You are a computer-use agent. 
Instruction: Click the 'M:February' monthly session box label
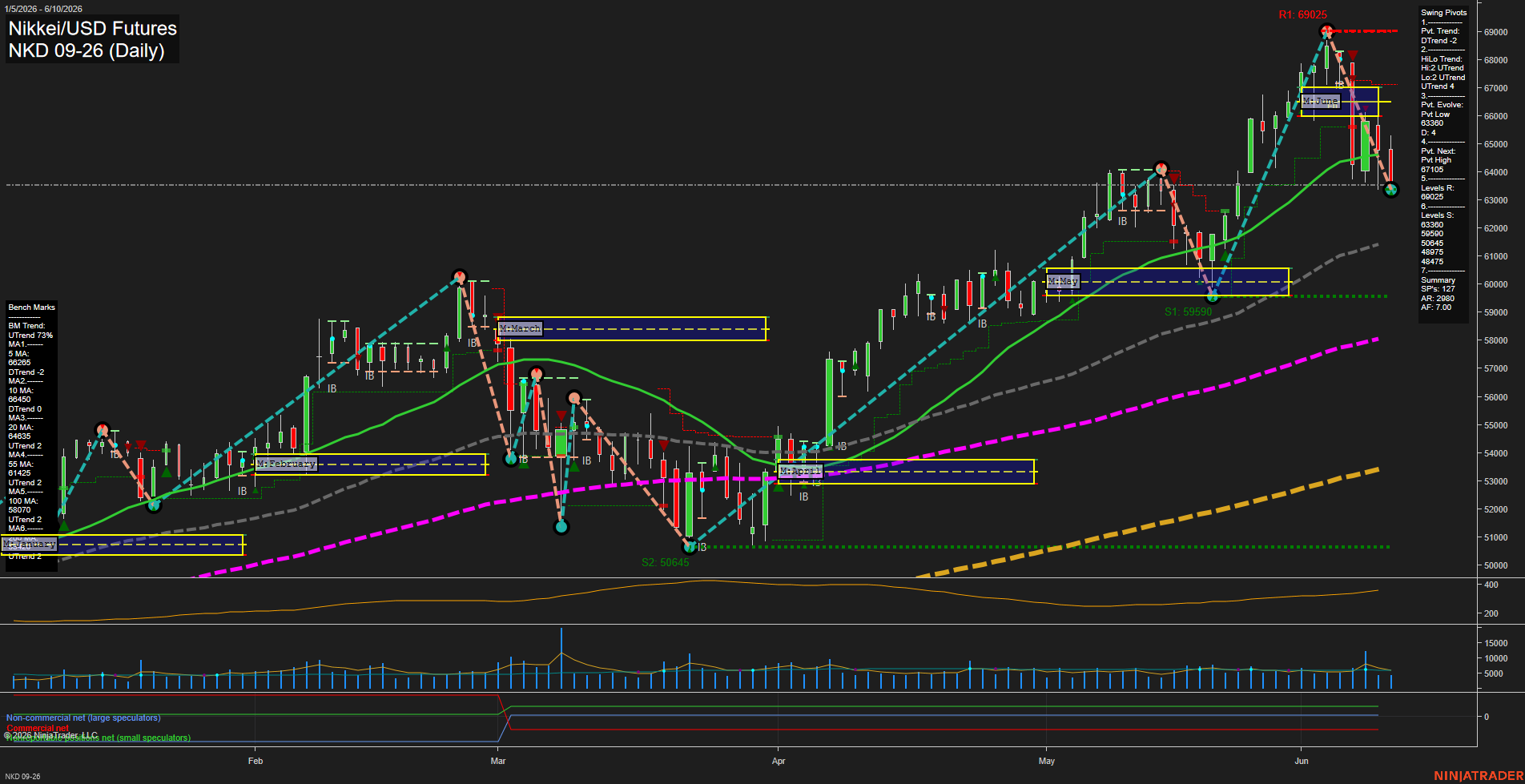click(286, 464)
